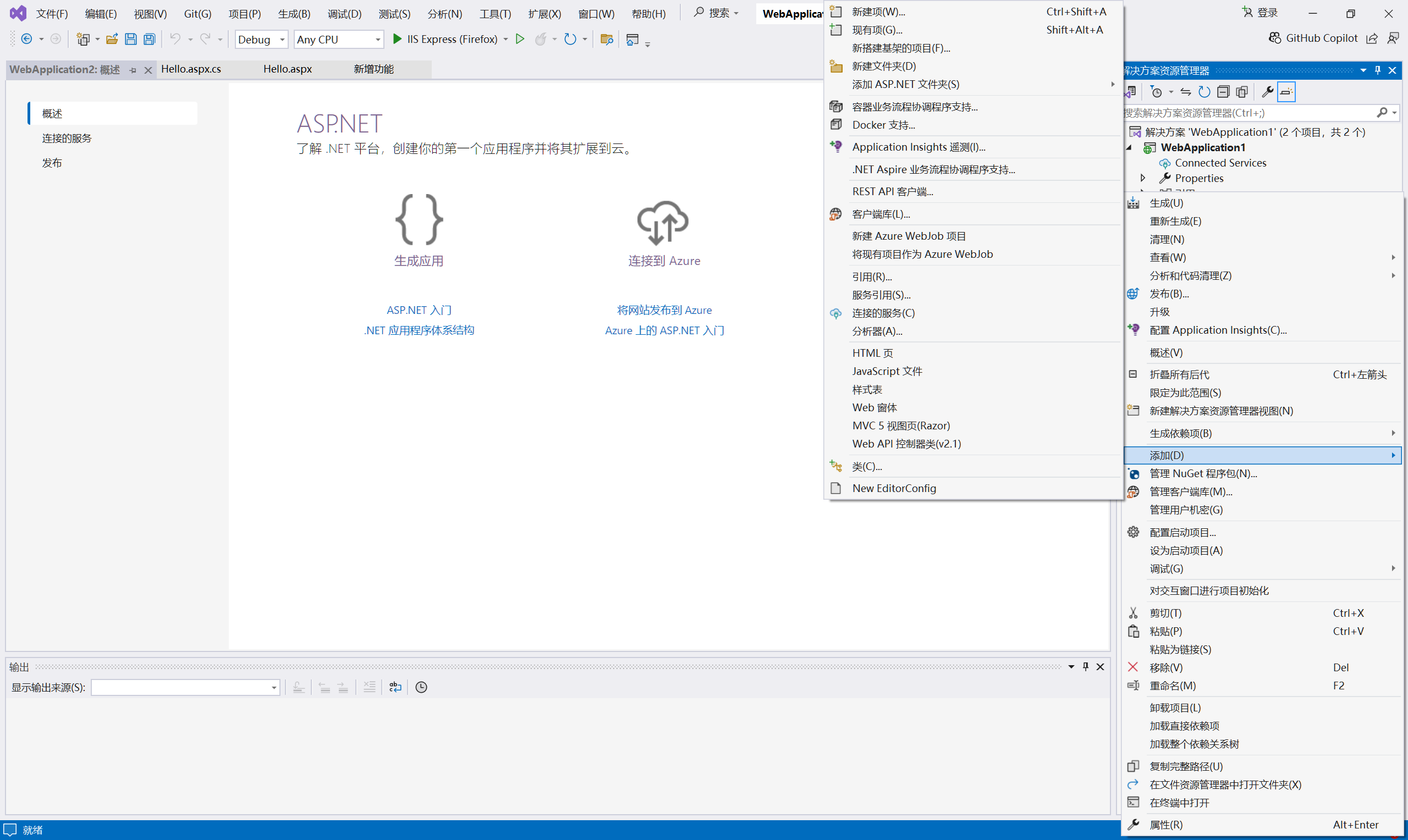Select 新建文件夹(D) from Add submenu

pos(884,66)
